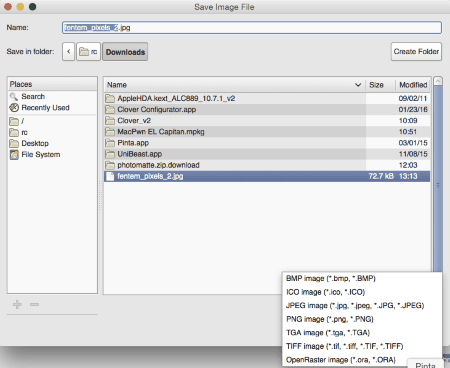450x368 pixels.
Task: Pick TGA image format option
Action: (362, 333)
